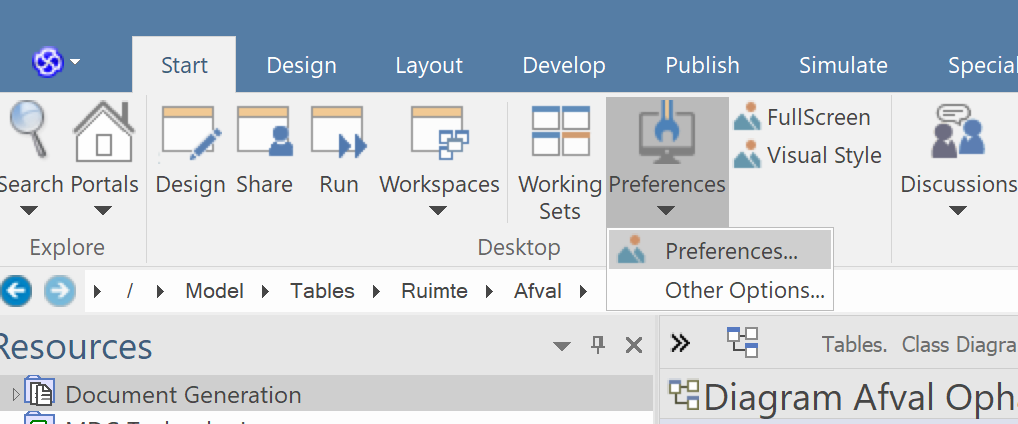Open Visual Style settings
1018x424 pixels.
coord(747,156)
